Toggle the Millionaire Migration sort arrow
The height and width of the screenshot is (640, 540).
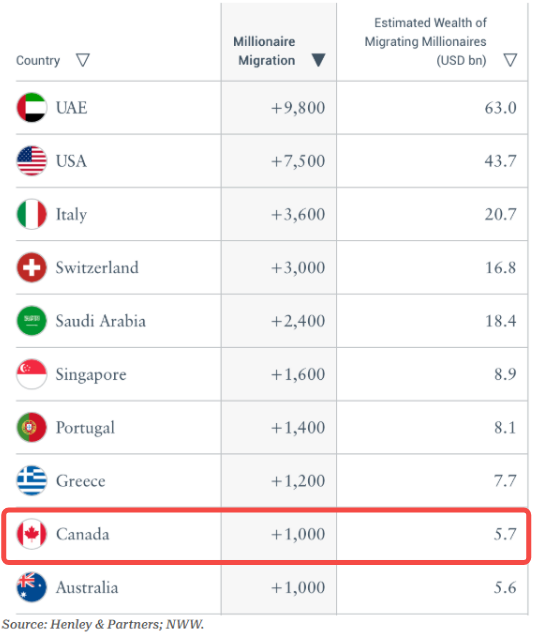coord(318,60)
